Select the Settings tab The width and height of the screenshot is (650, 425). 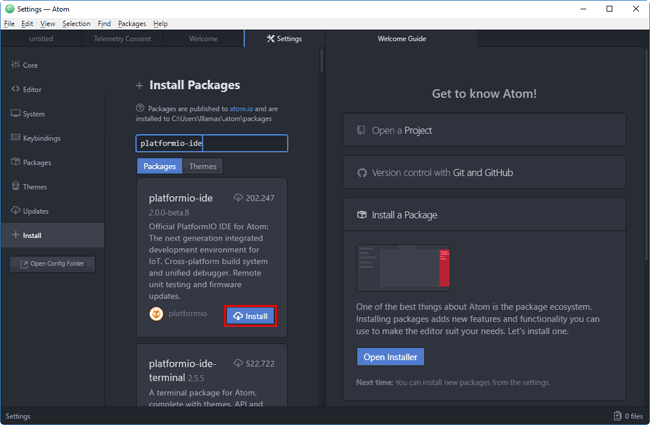click(284, 39)
